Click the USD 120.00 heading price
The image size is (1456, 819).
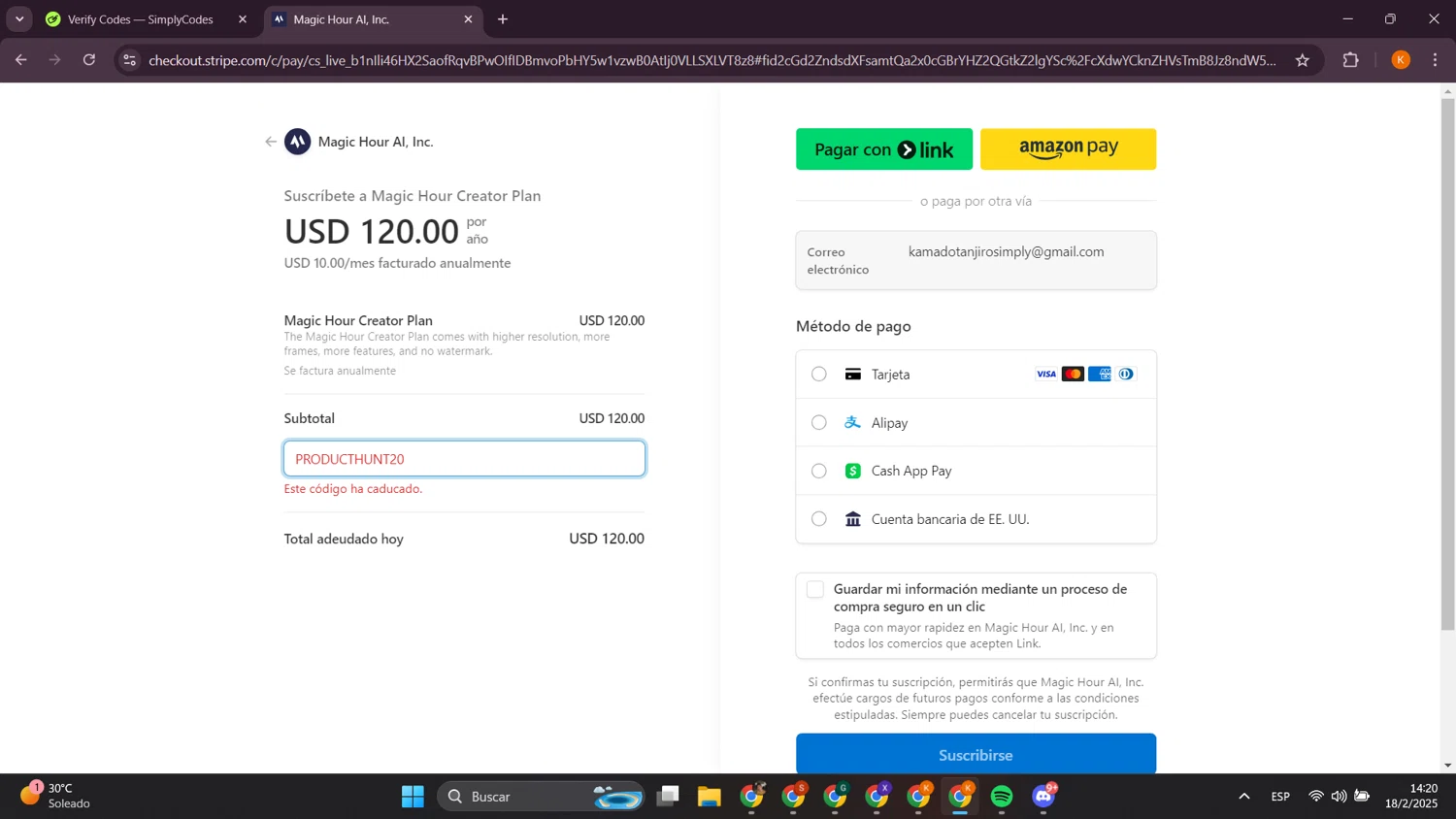tap(371, 232)
